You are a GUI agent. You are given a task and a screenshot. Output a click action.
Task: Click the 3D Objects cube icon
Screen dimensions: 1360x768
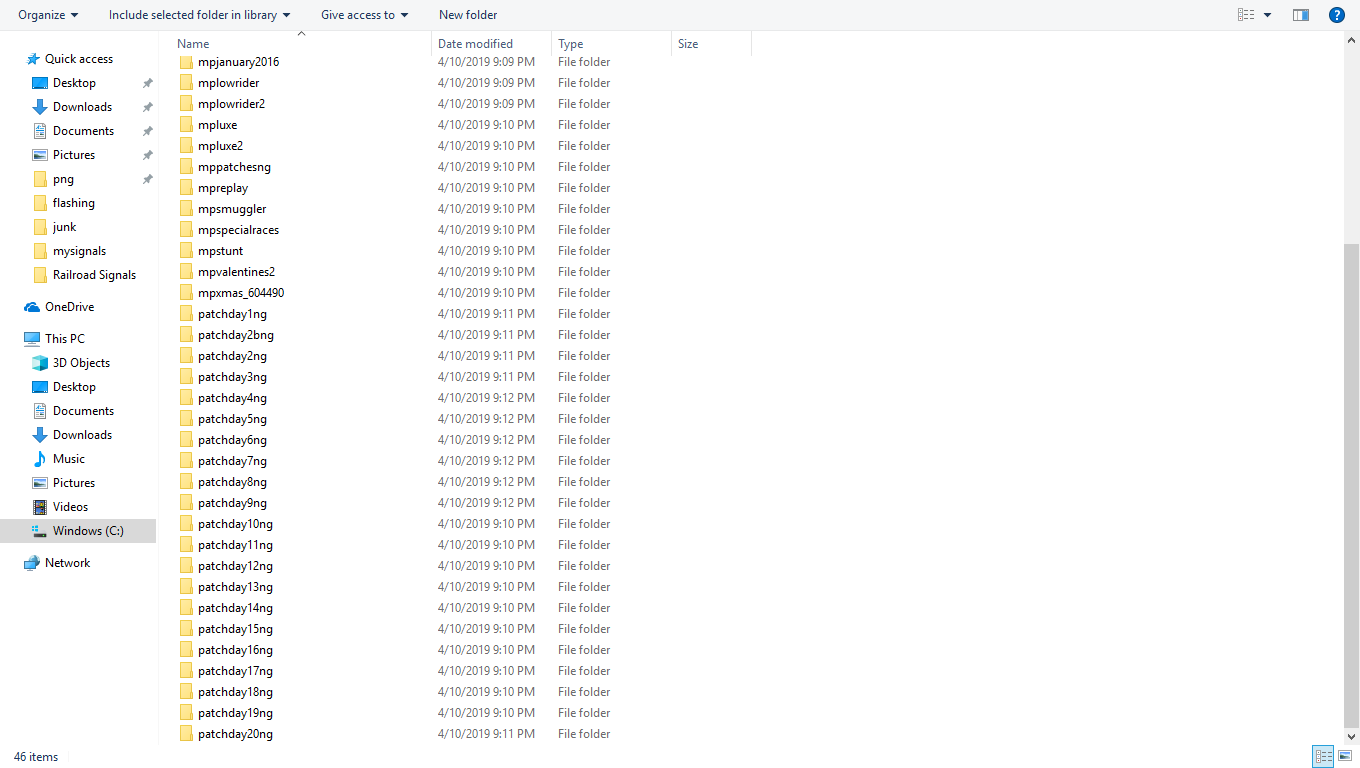click(40, 363)
